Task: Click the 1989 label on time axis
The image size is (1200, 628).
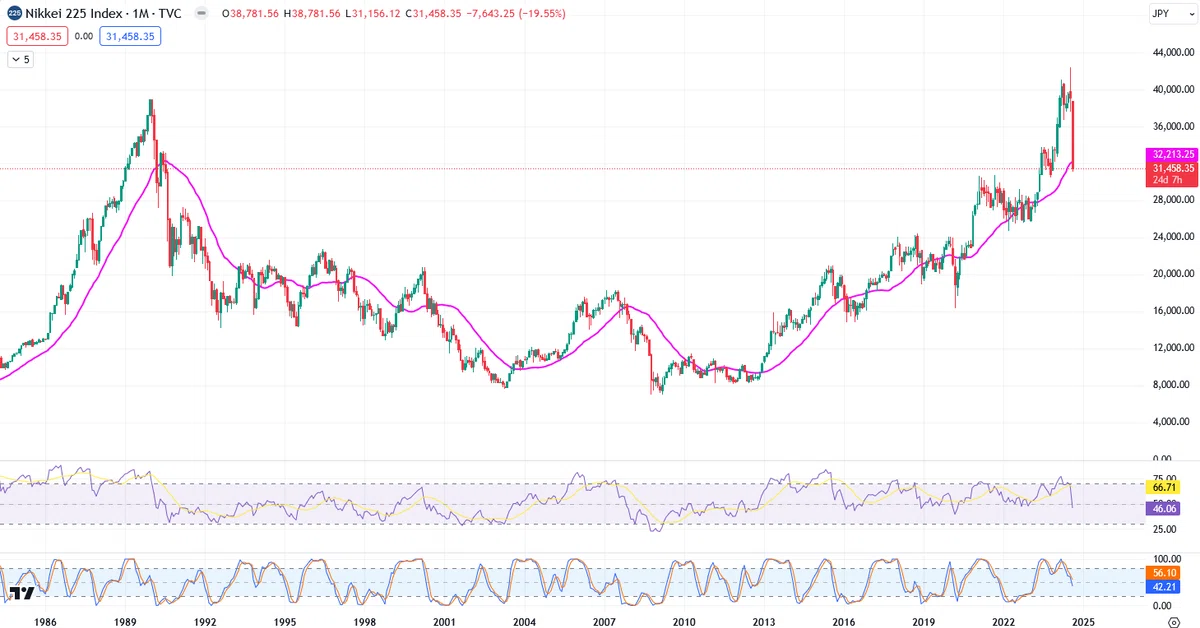Action: click(125, 621)
